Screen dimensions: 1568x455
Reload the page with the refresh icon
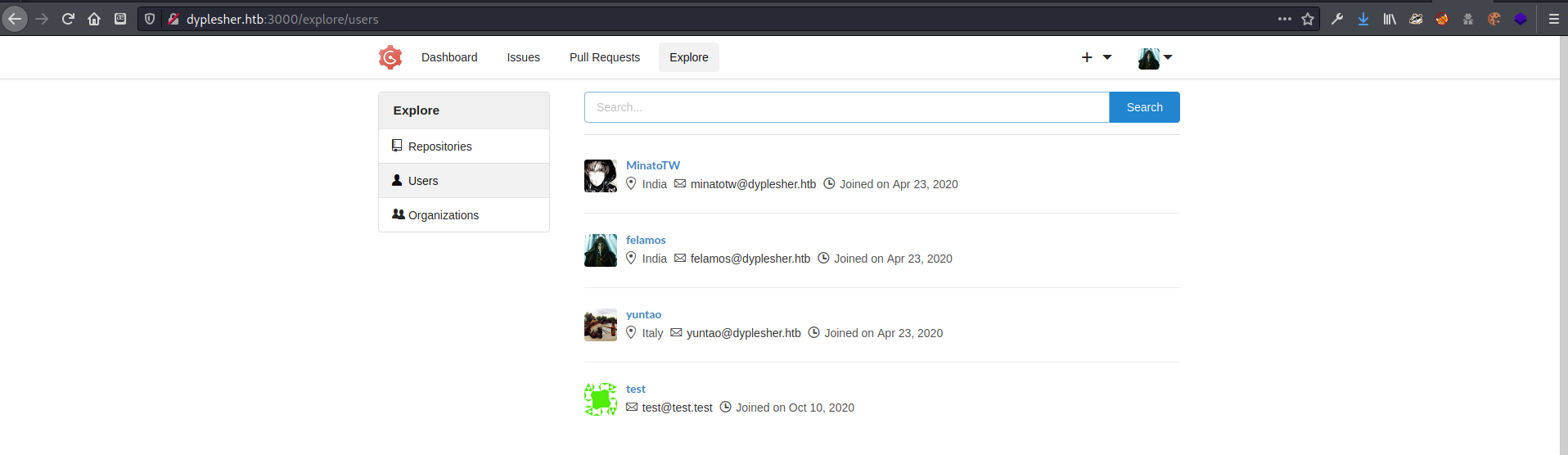click(68, 19)
